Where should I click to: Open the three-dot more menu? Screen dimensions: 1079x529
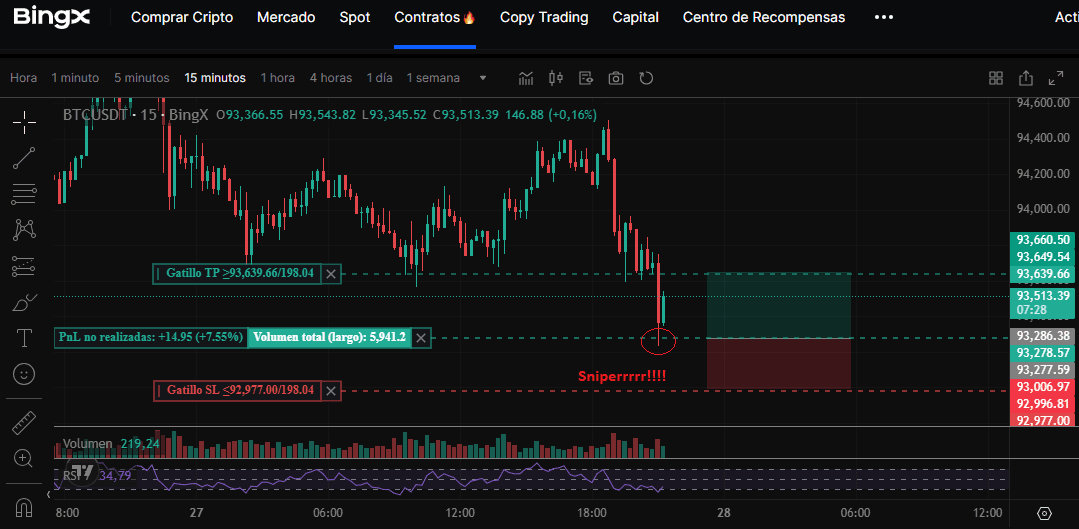884,17
